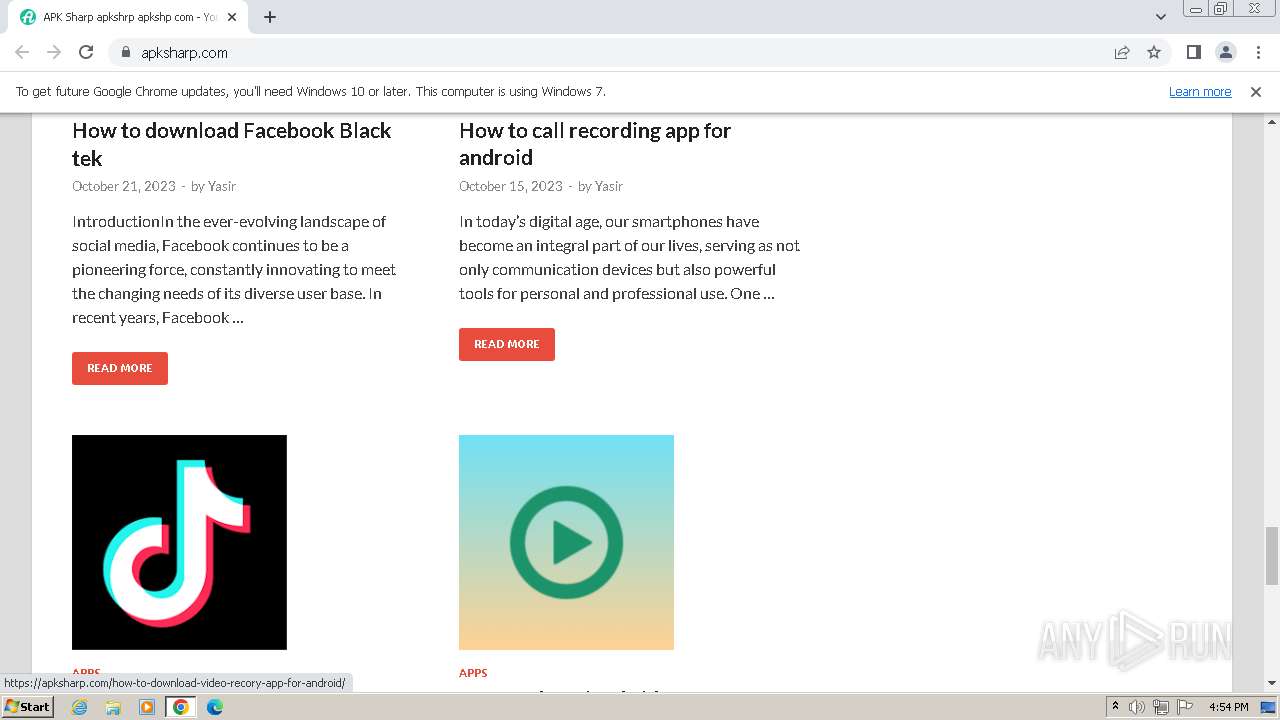Show hidden system tray icons
This screenshot has width=1280, height=720.
pyautogui.click(x=1115, y=707)
